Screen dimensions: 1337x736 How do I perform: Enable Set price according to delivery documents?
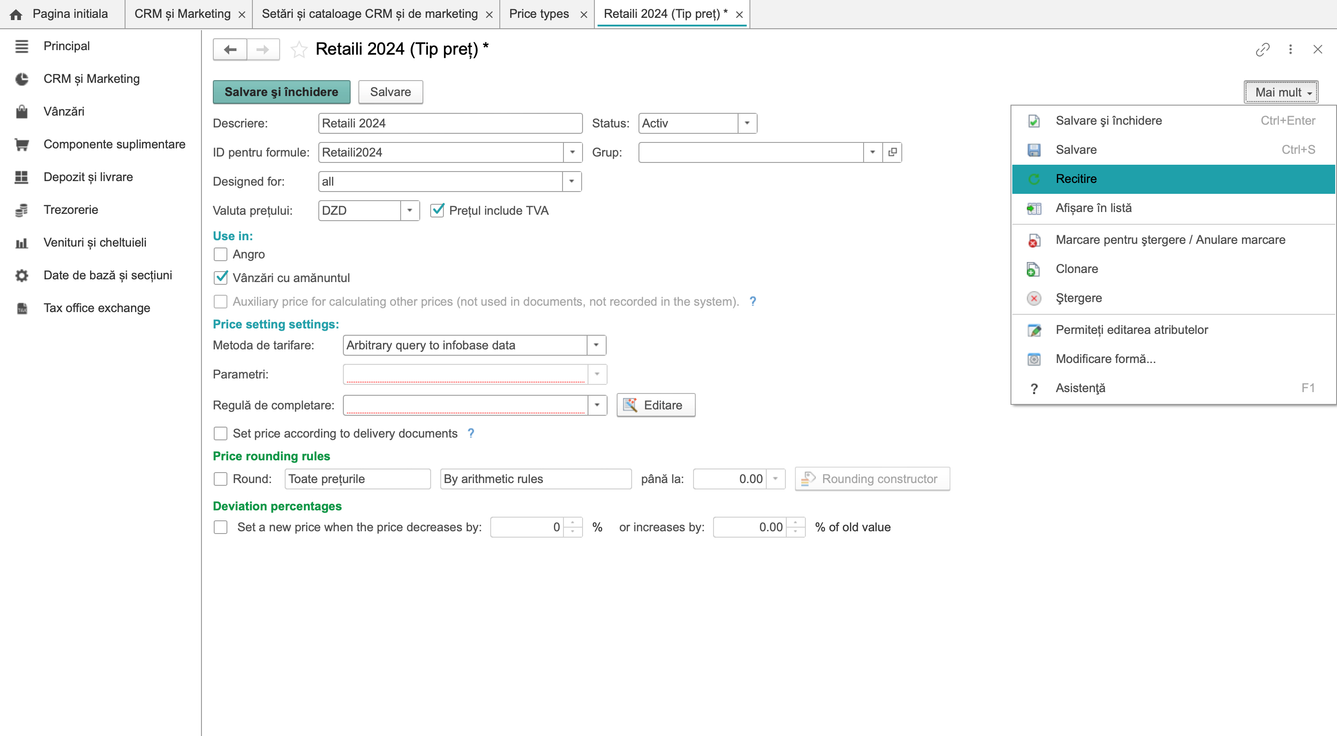coord(221,434)
